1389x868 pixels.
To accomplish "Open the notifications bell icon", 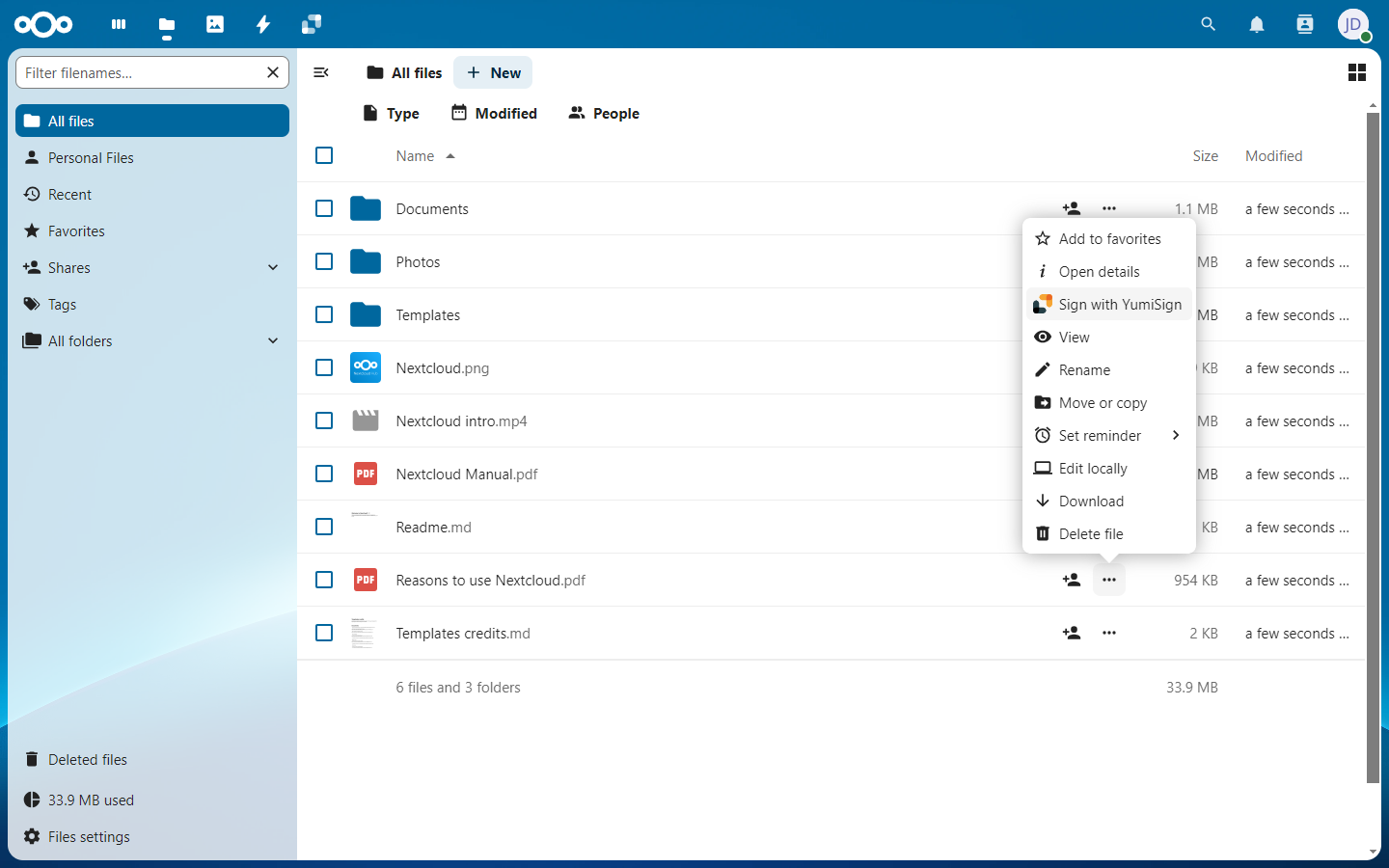I will (x=1257, y=24).
